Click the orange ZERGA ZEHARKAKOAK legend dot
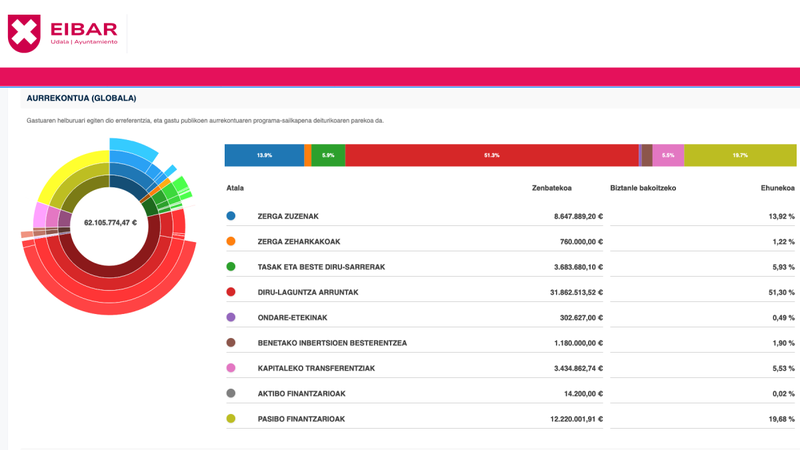The height and width of the screenshot is (450, 800). [231, 241]
